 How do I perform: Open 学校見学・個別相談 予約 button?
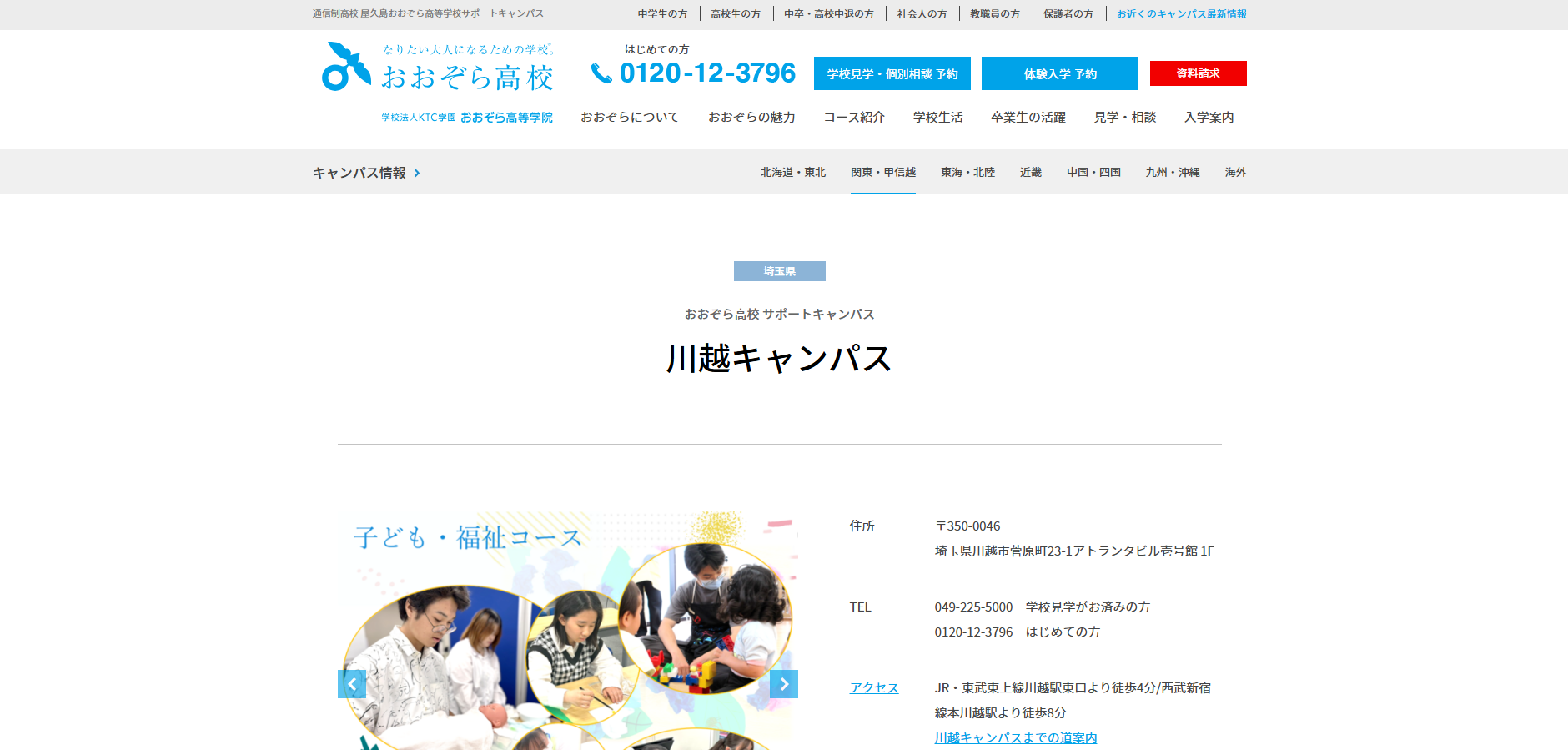click(x=892, y=73)
